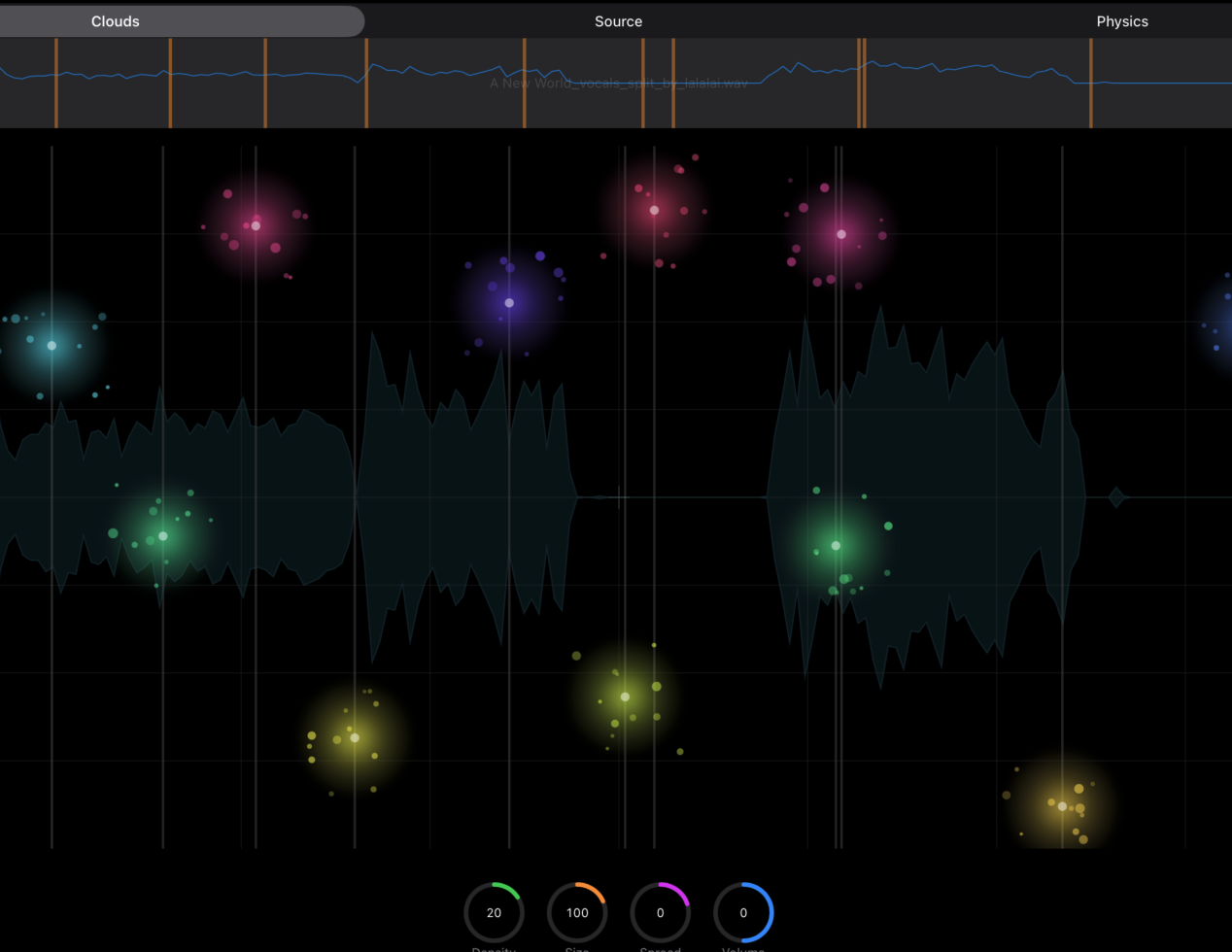Pick the golden-orange cloud at bottom right
This screenshot has width=1232, height=952.
pyautogui.click(x=1062, y=806)
